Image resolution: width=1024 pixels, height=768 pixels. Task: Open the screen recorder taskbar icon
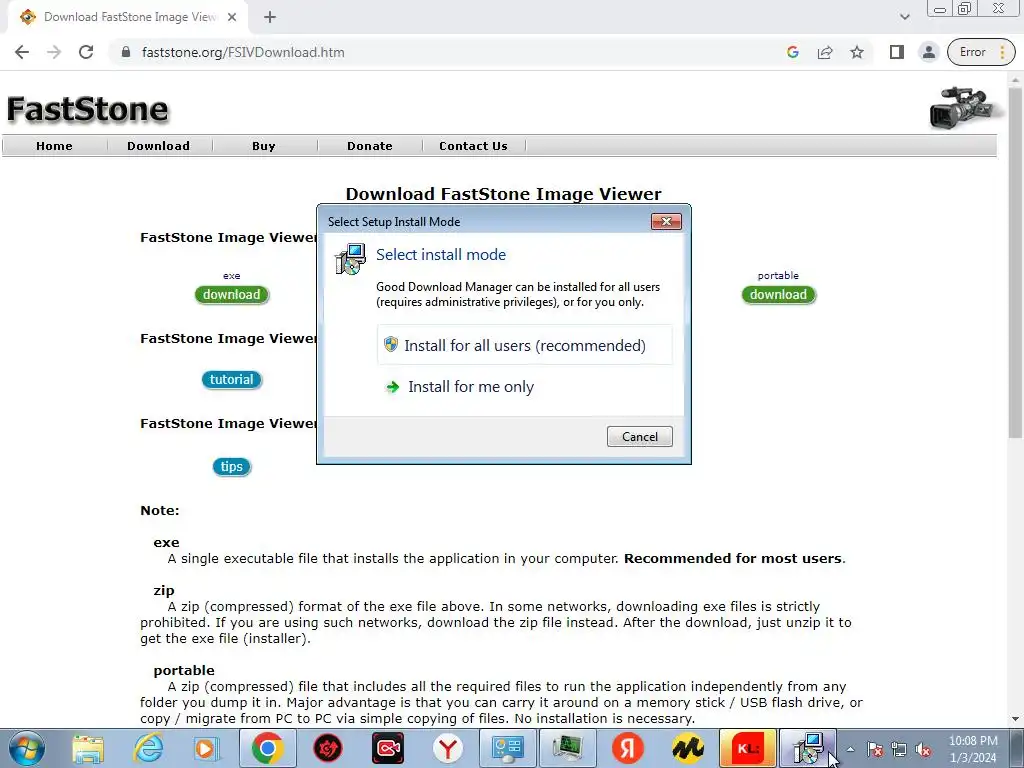click(x=388, y=748)
